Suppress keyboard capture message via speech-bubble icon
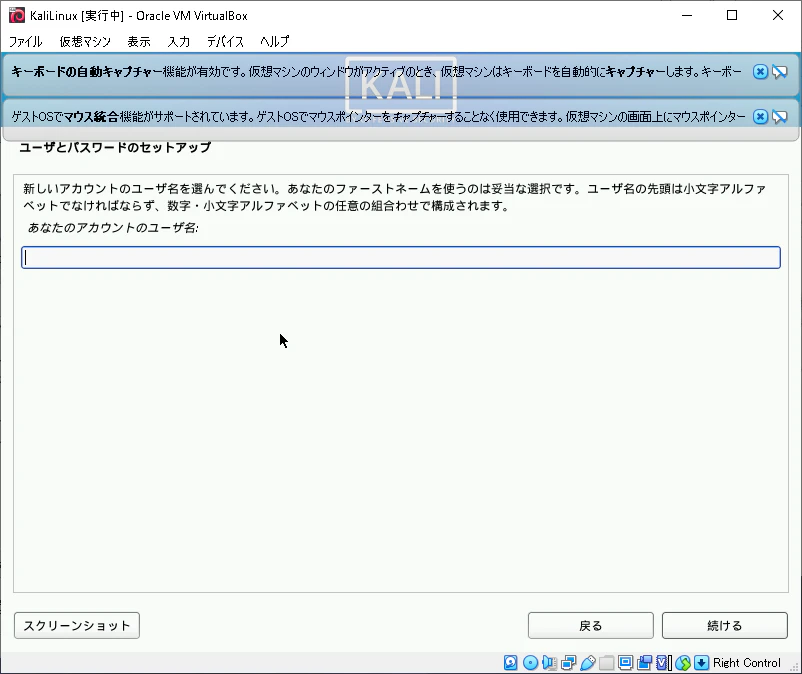802x674 pixels. coord(779,72)
